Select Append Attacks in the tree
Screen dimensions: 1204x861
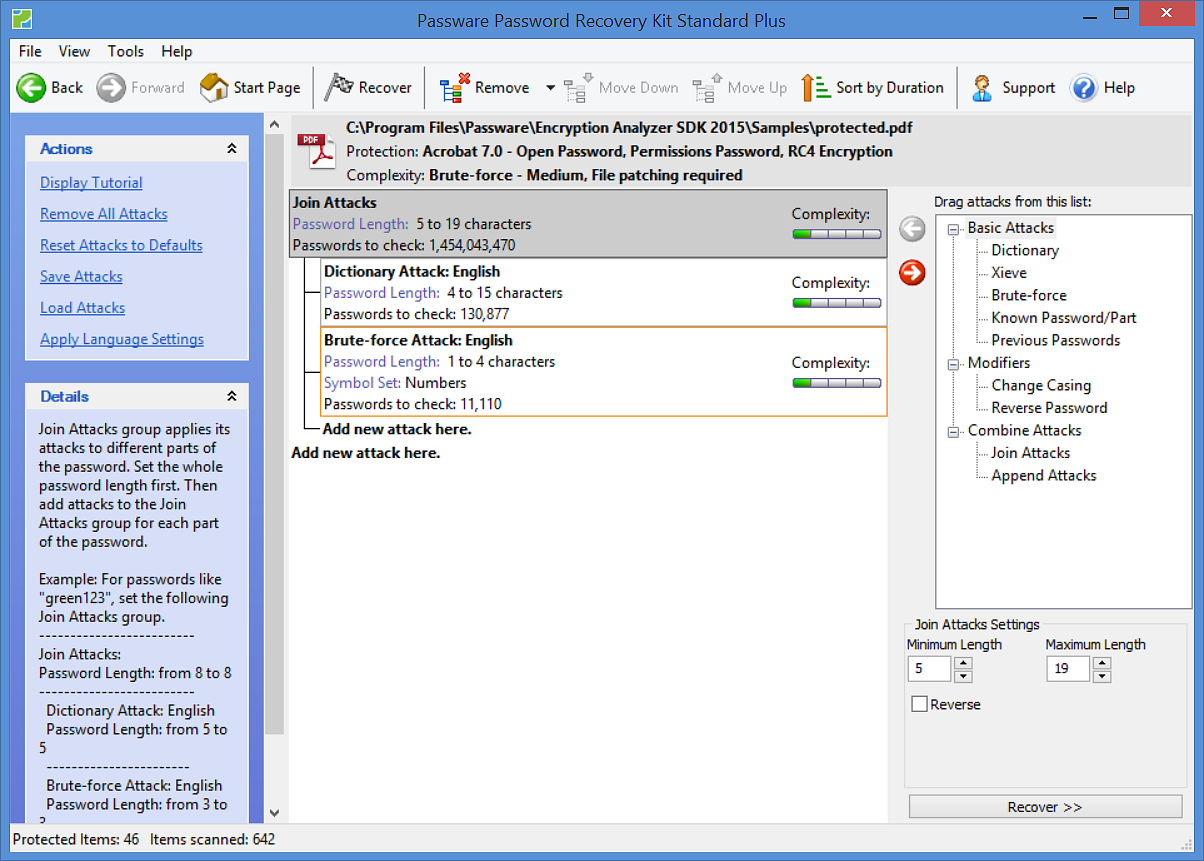(x=1044, y=475)
